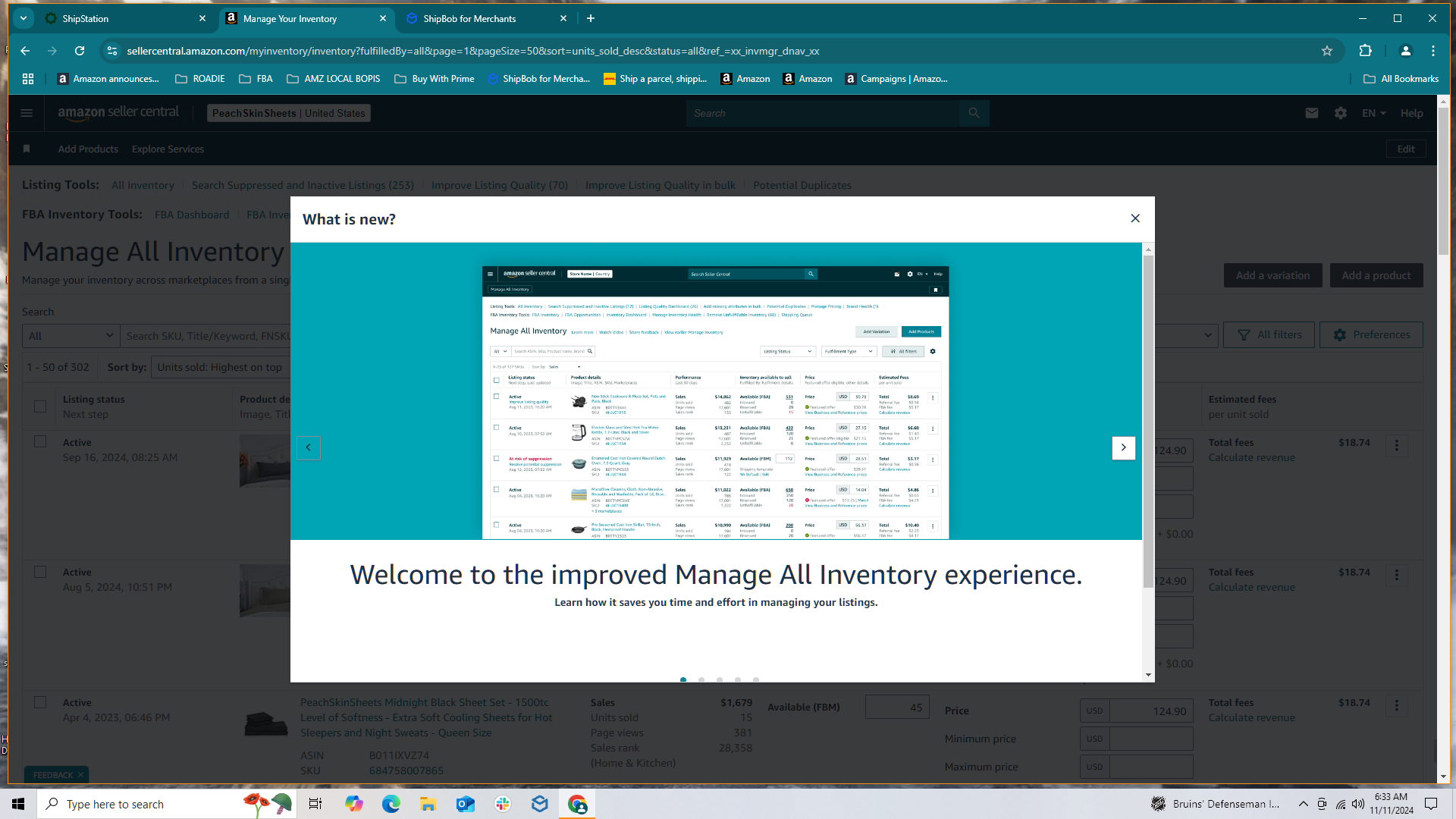
Task: Toggle the select-all listings checkbox
Action: [40, 406]
